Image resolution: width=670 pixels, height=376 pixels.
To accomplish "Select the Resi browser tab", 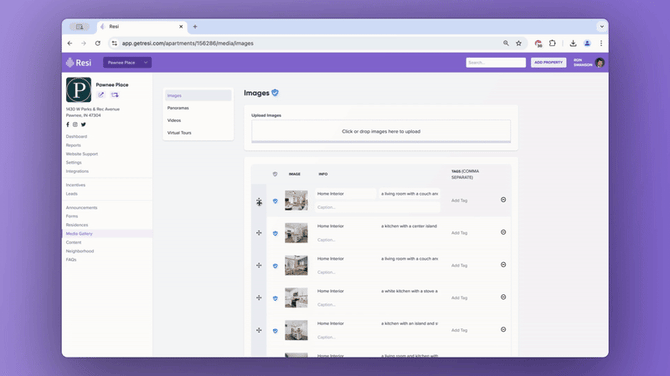I will click(142, 26).
